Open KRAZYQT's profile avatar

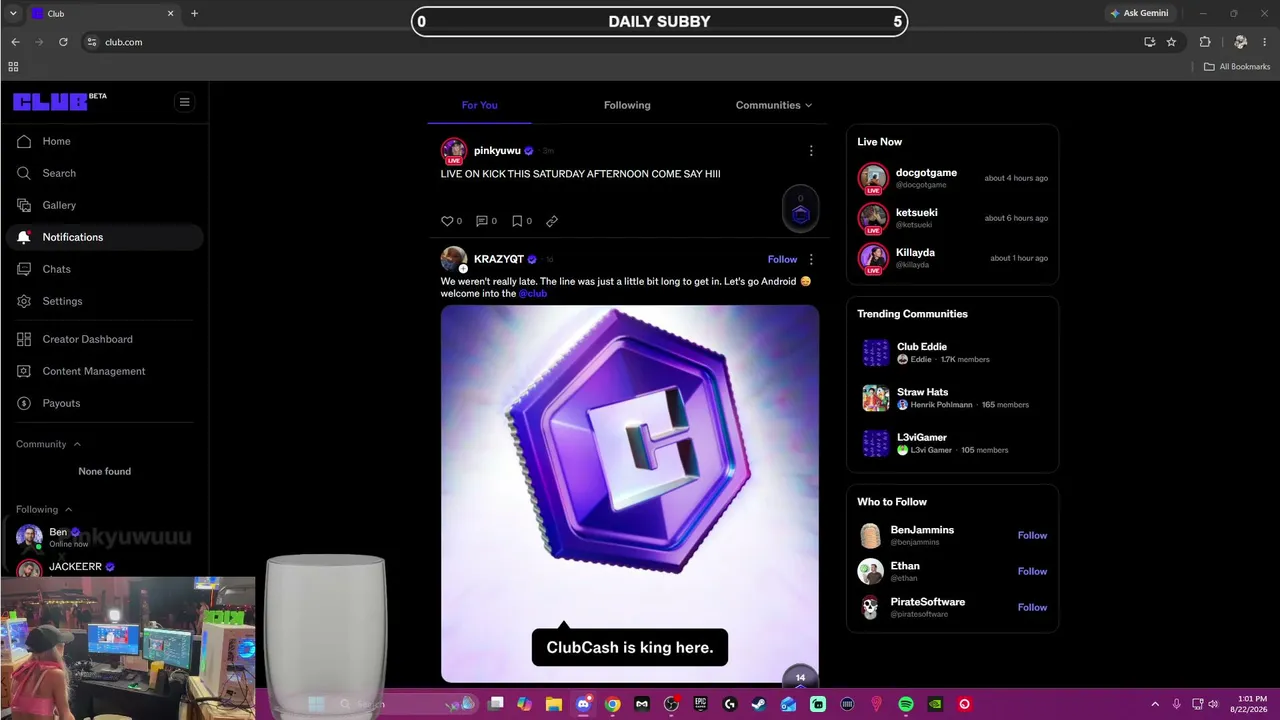454,259
